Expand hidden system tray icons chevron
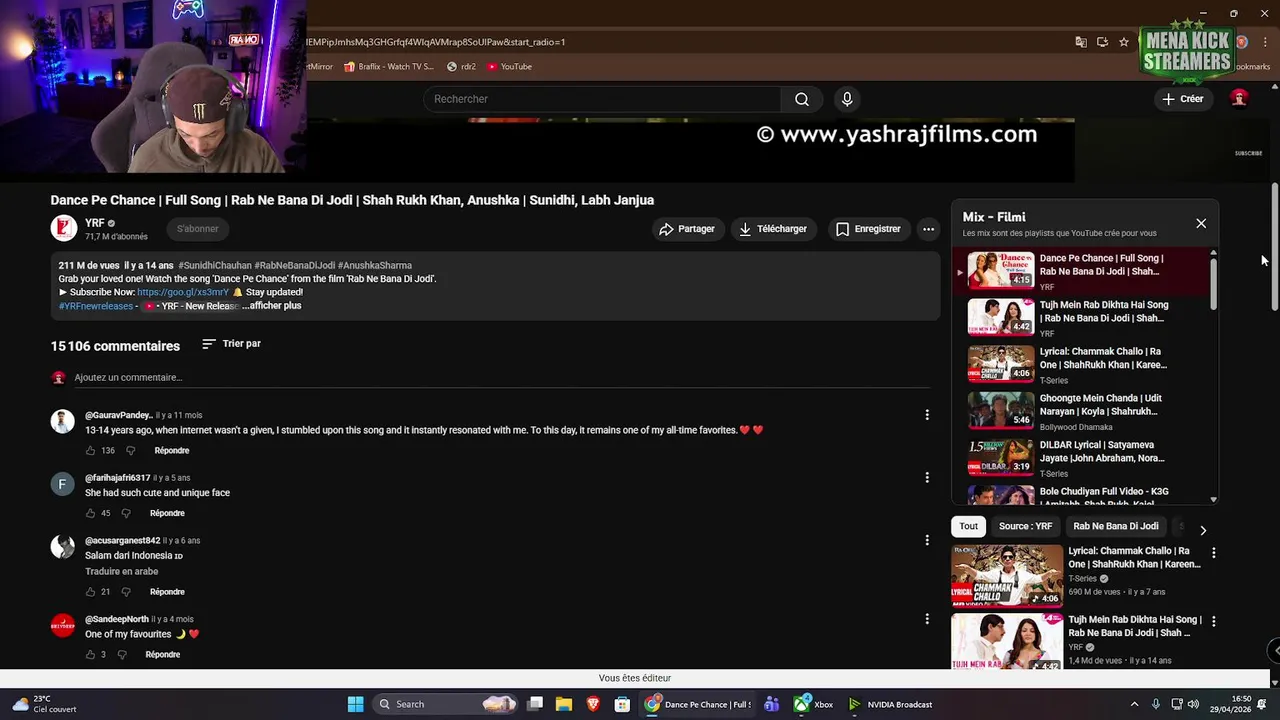This screenshot has width=1280, height=720. [x=1134, y=704]
